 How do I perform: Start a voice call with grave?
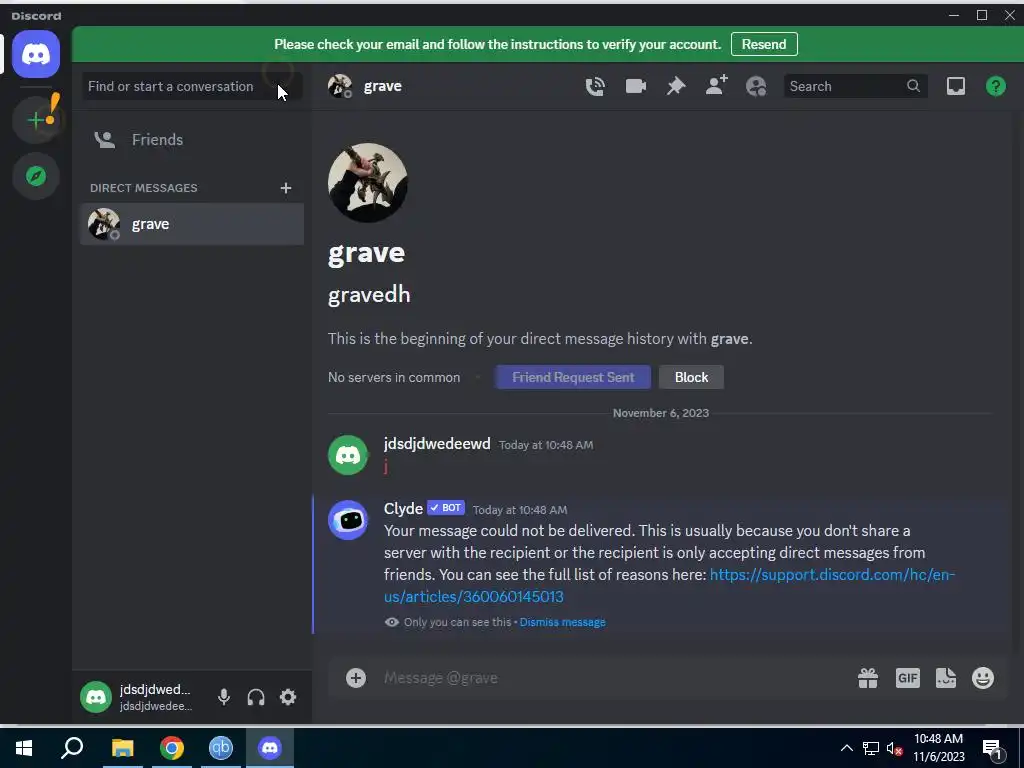point(595,86)
